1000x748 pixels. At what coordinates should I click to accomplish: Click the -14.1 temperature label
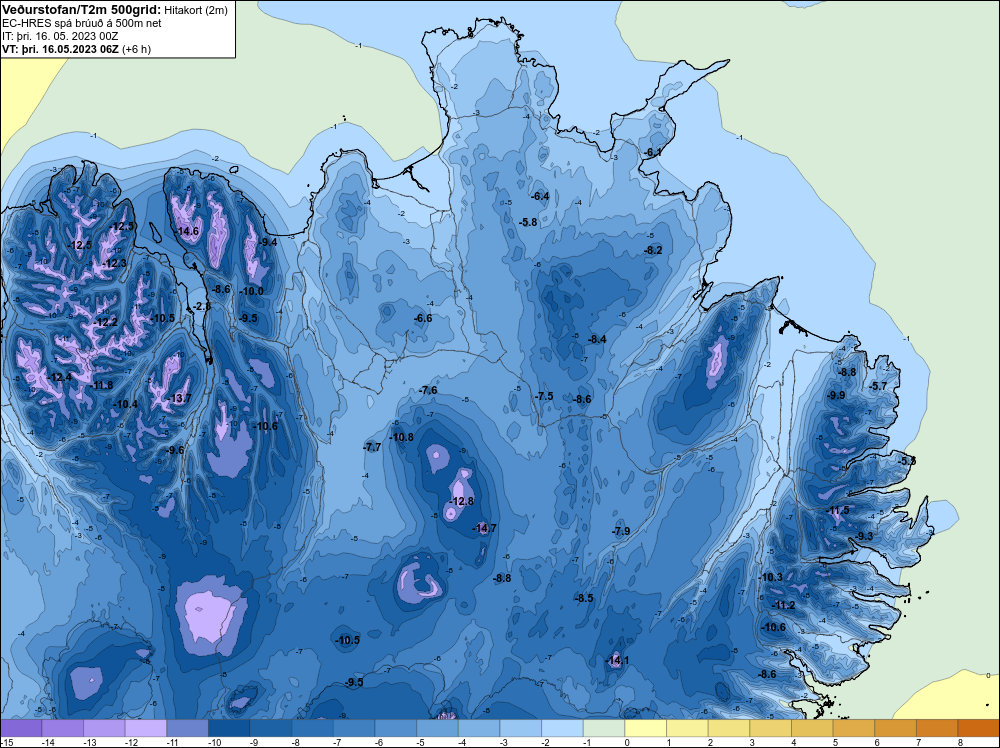pyautogui.click(x=617, y=659)
